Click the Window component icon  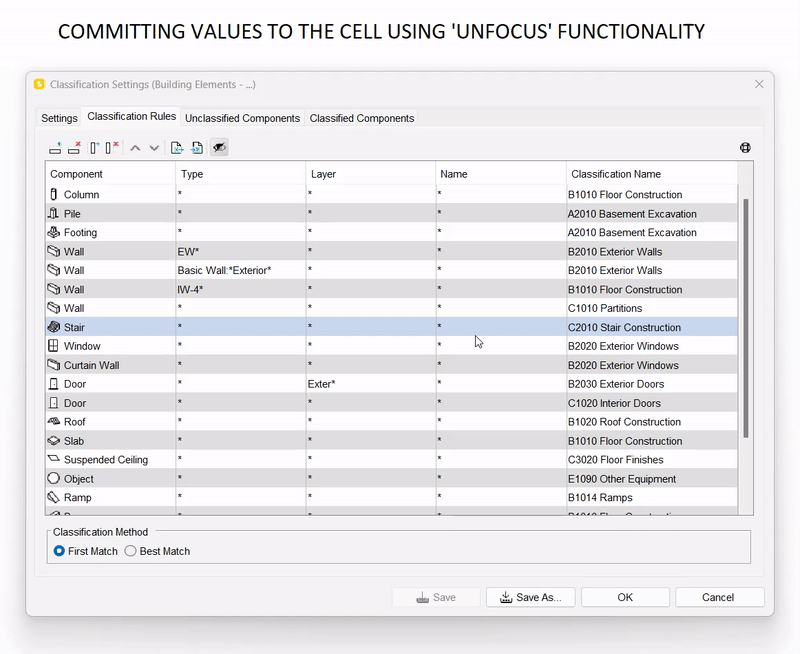click(x=53, y=346)
